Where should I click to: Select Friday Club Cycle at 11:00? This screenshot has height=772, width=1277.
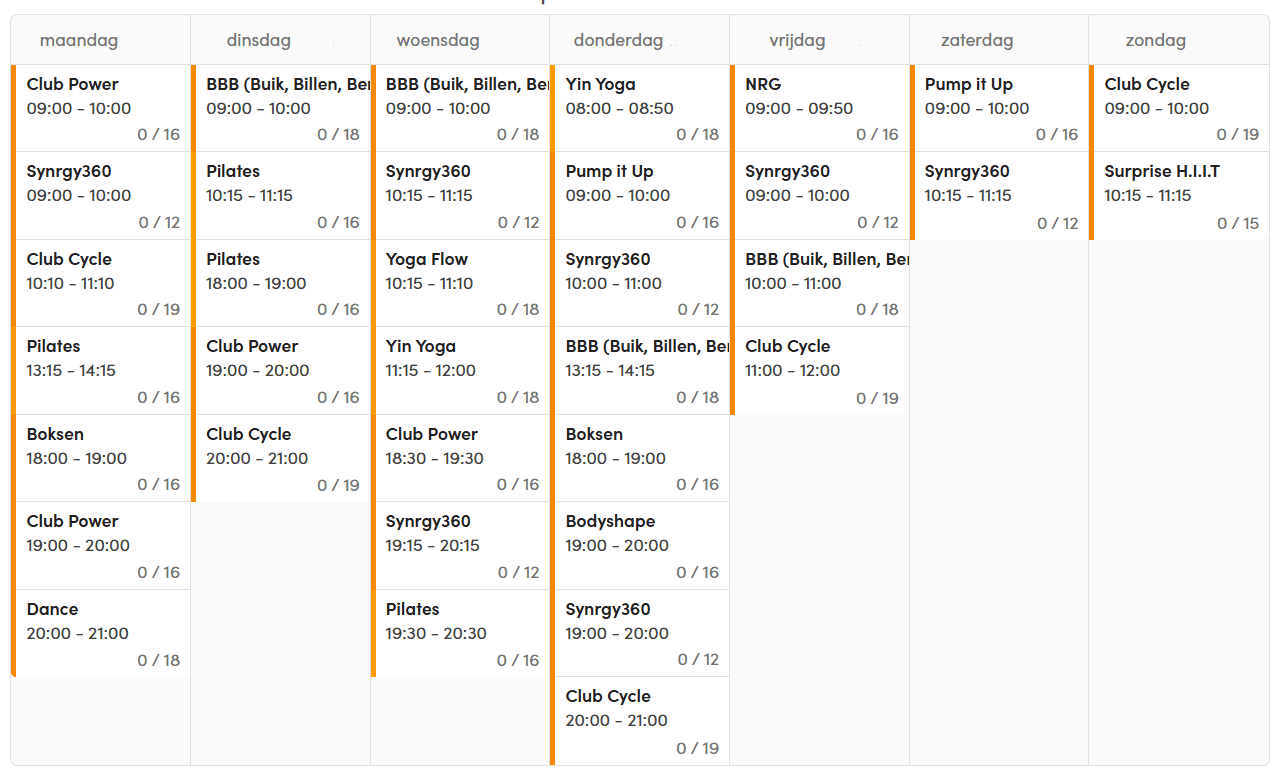821,370
